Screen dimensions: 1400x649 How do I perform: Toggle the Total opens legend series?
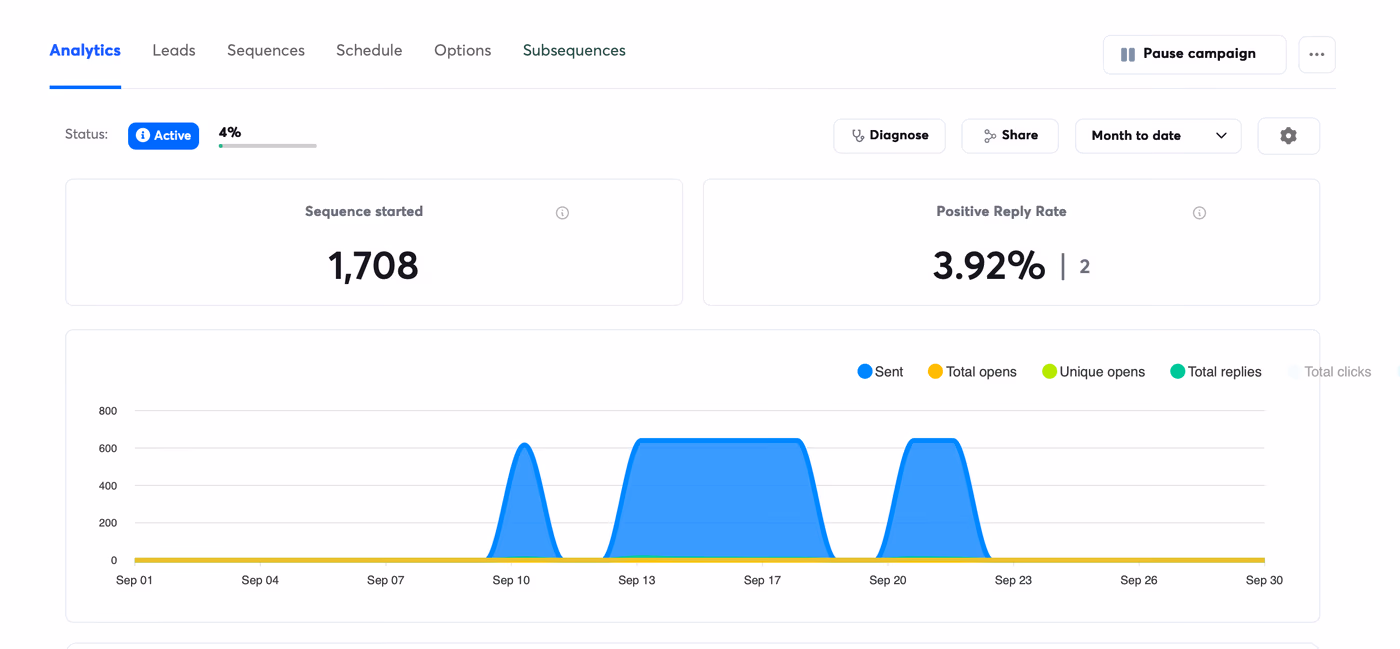972,372
